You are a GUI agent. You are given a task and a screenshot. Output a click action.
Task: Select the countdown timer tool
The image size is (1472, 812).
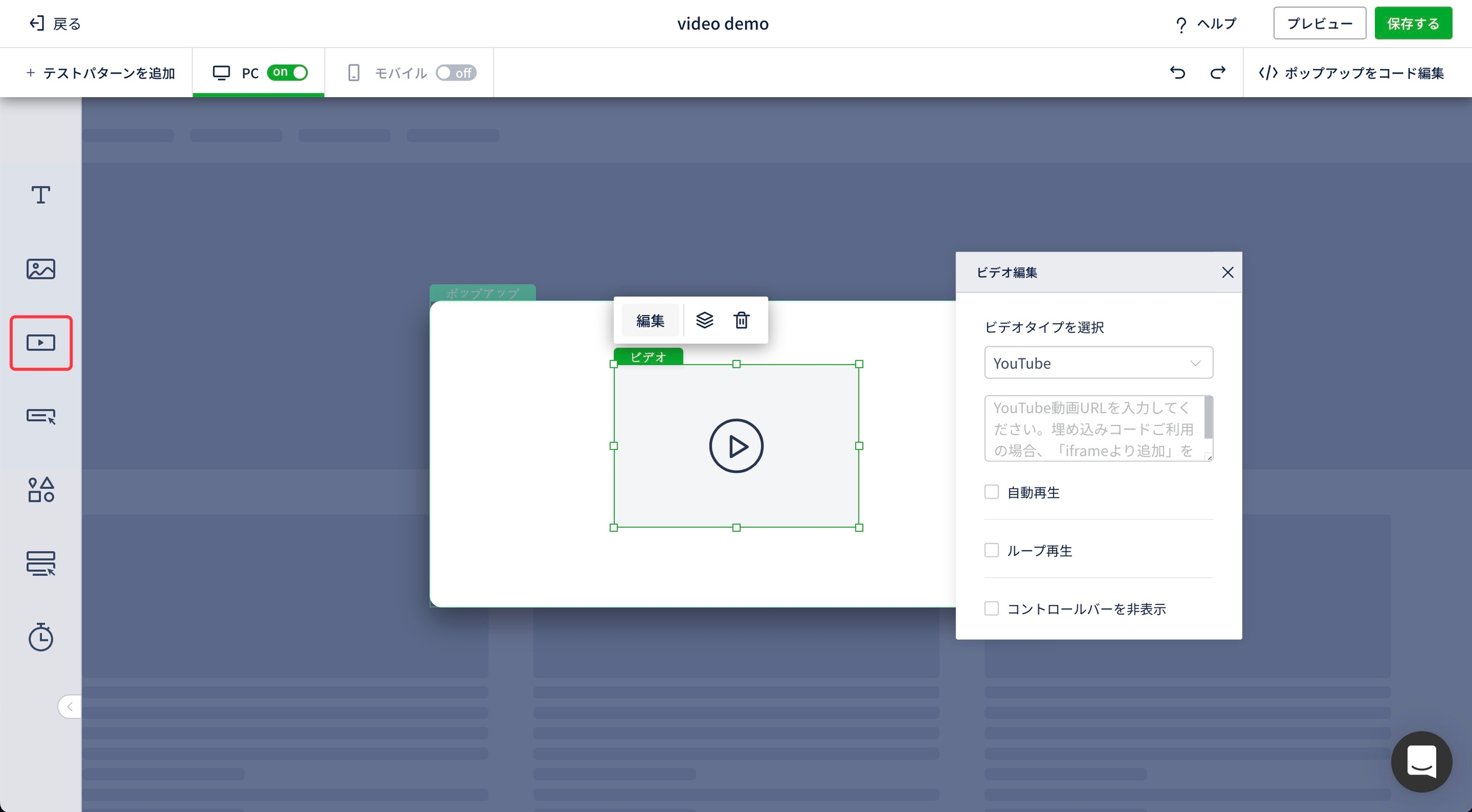pos(41,637)
